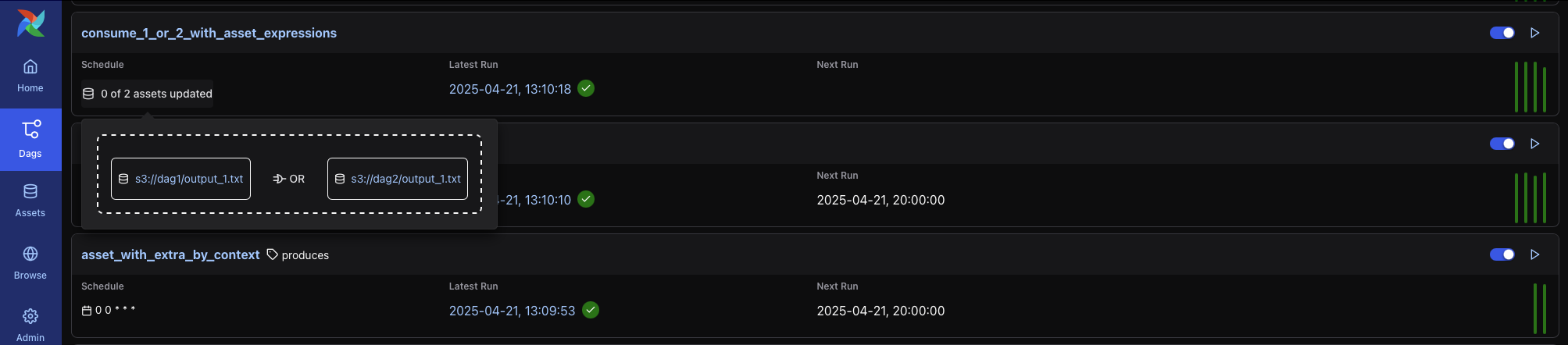Go to the Home page
Screen dimensions: 1568x345
point(30,76)
